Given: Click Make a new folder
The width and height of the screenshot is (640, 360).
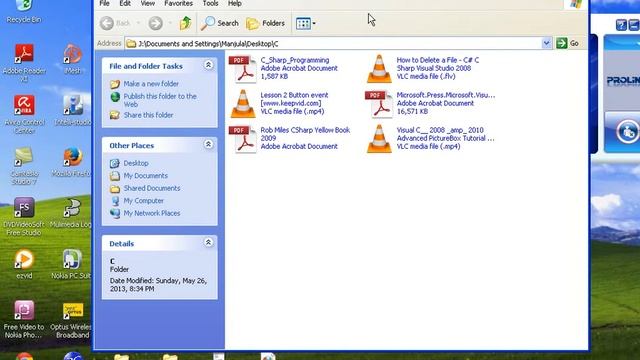Looking at the screenshot, I should click(x=151, y=84).
